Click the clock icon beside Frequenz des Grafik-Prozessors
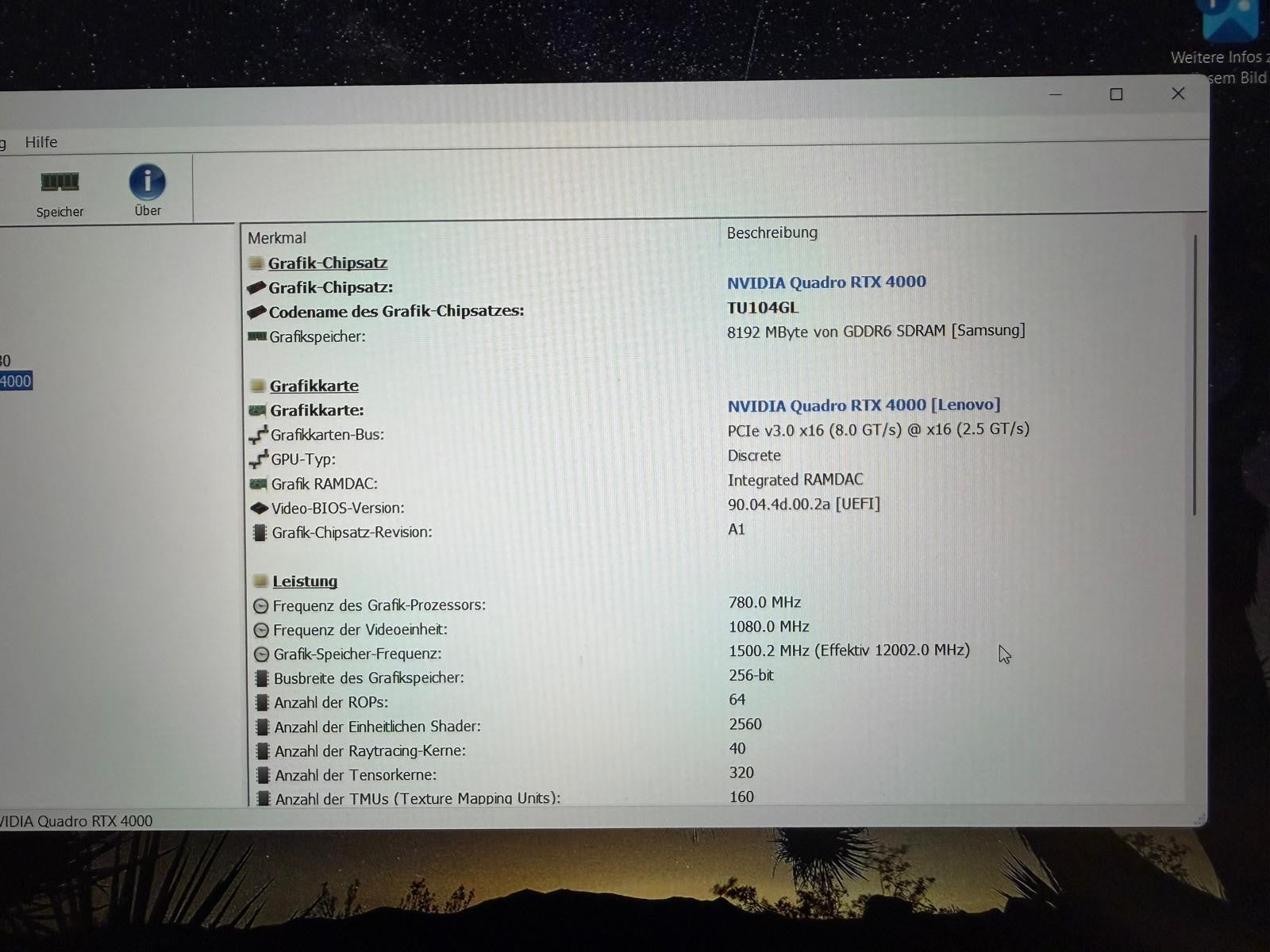The height and width of the screenshot is (952, 1270). pos(261,605)
